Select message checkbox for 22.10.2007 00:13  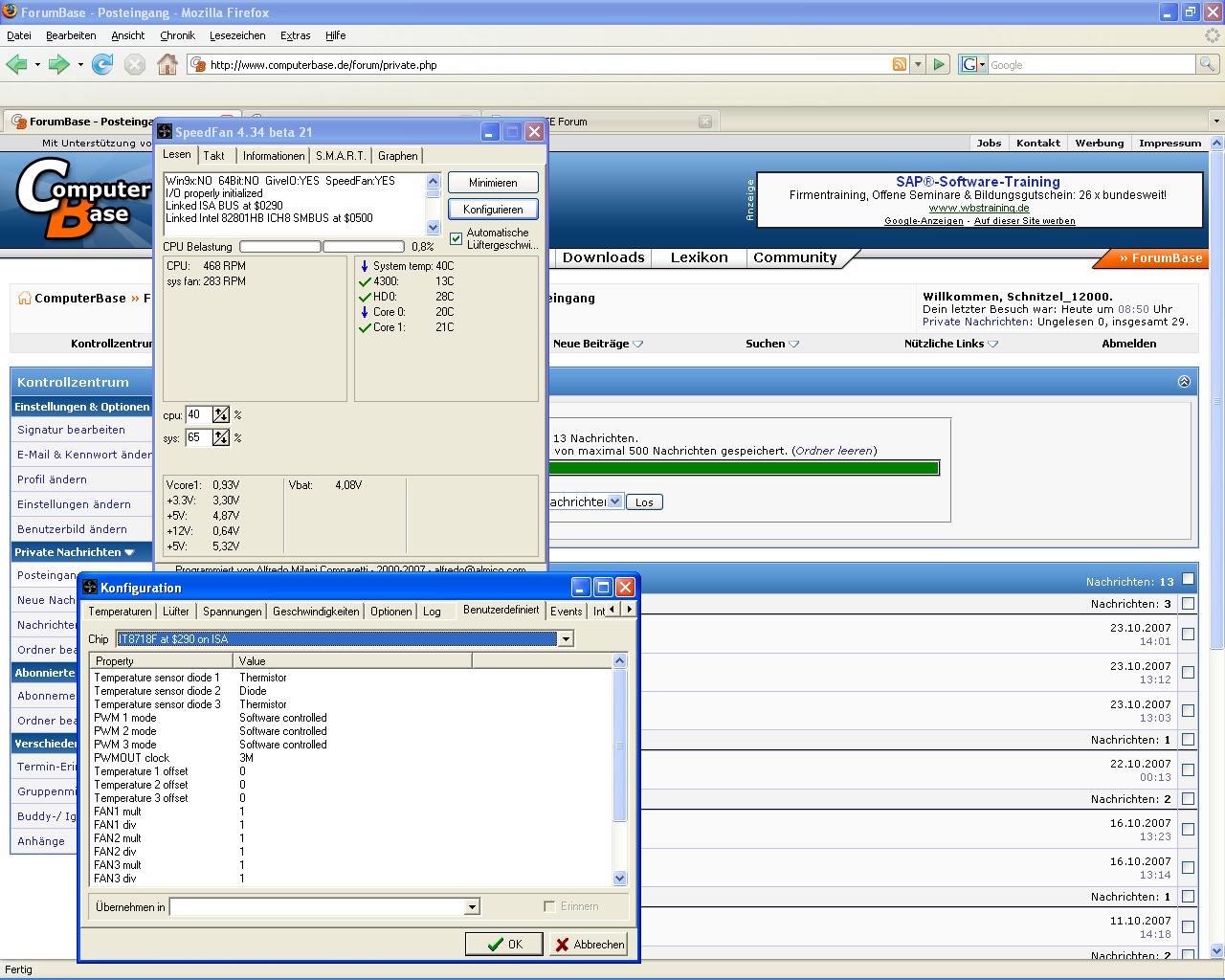(1188, 770)
